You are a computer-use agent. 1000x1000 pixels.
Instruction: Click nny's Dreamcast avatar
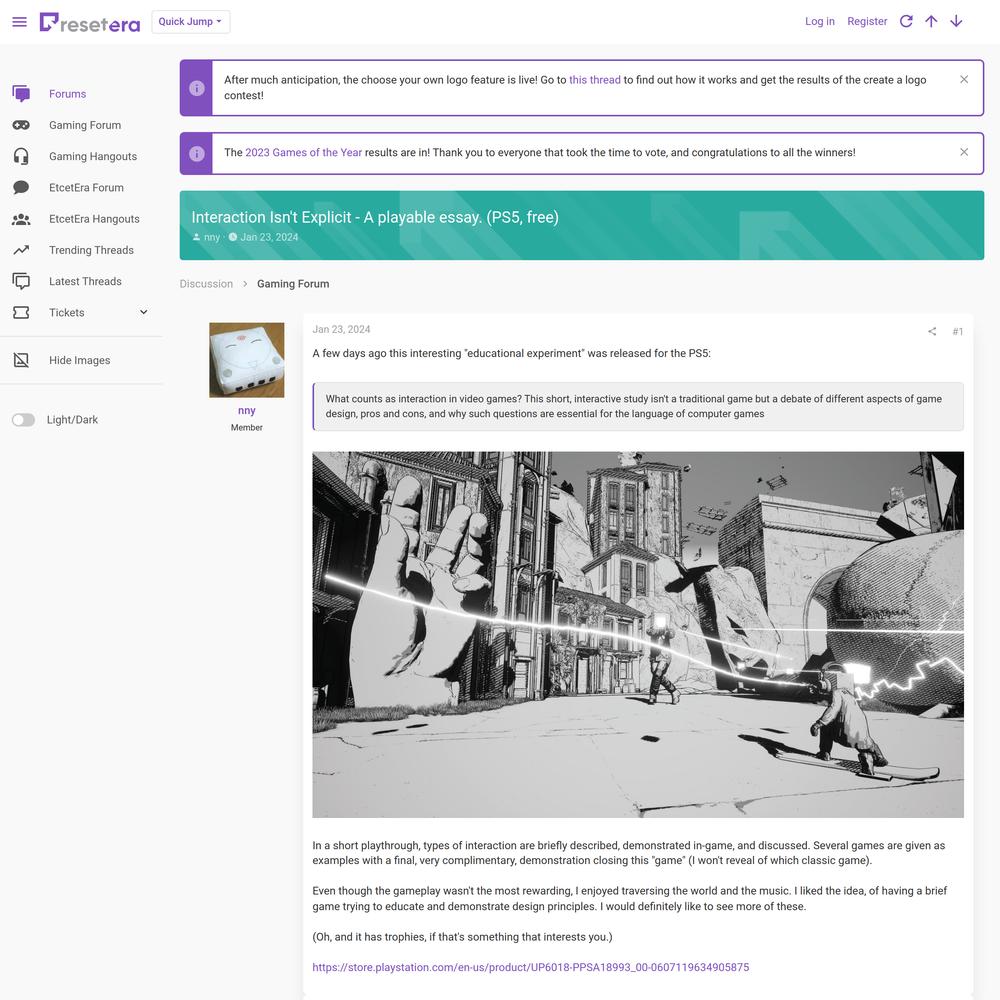coord(247,360)
